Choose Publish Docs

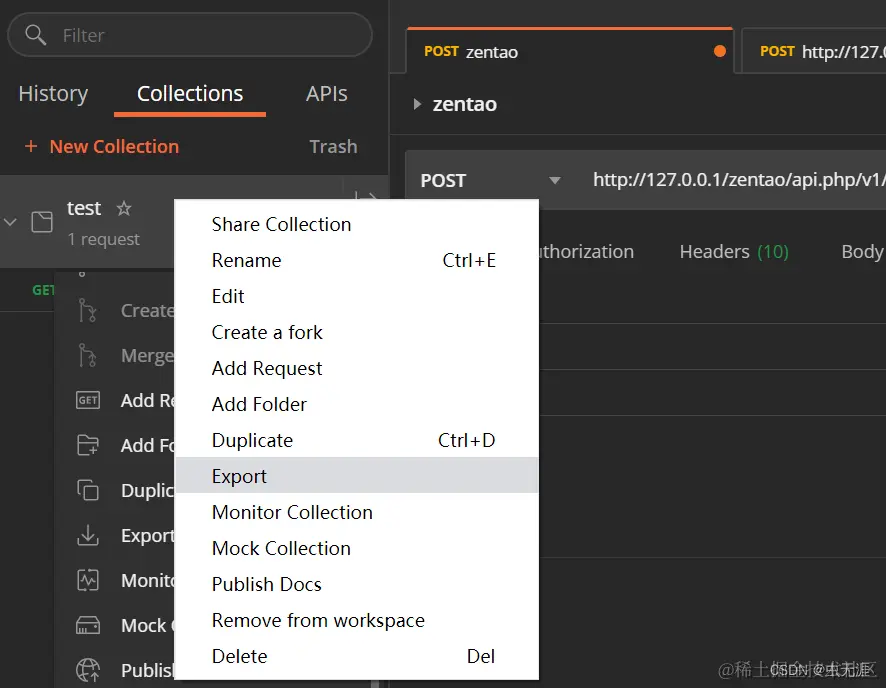point(357,585)
